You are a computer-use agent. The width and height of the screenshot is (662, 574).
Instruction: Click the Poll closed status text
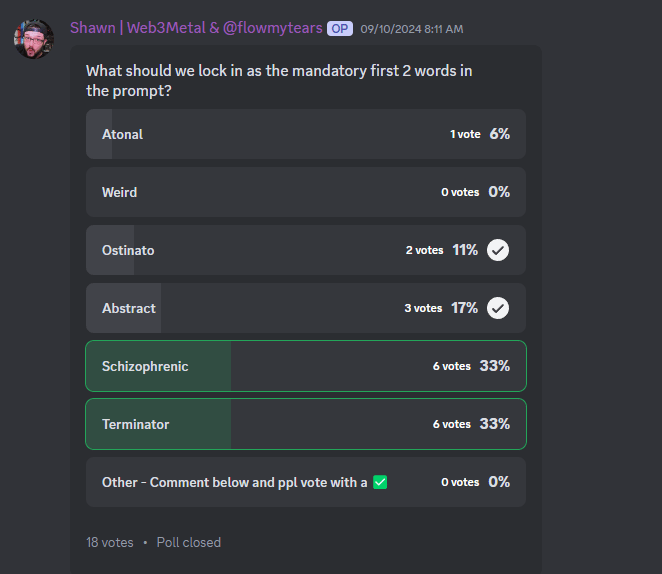[189, 542]
